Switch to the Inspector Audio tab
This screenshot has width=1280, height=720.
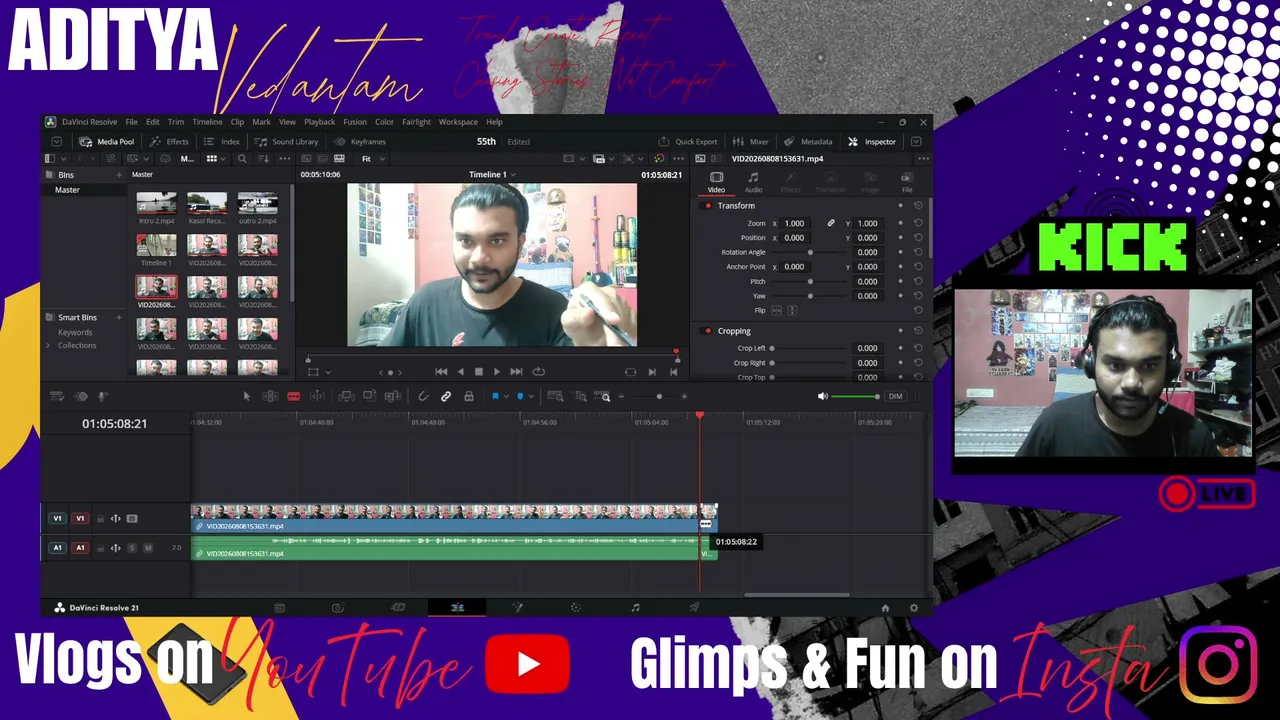click(x=753, y=182)
